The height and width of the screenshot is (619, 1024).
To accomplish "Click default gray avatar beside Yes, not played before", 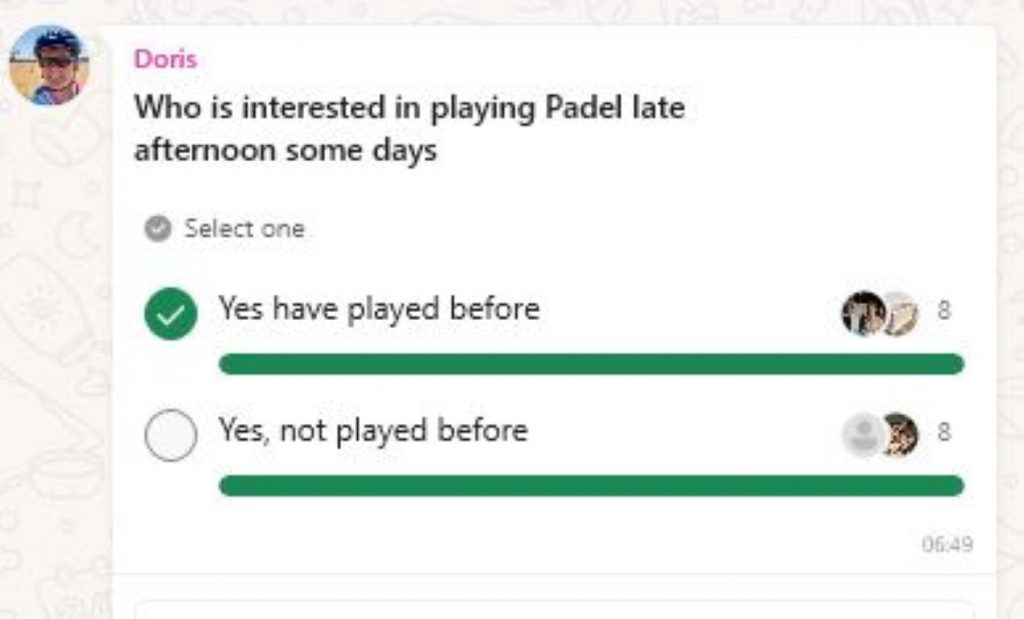I will click(x=862, y=435).
